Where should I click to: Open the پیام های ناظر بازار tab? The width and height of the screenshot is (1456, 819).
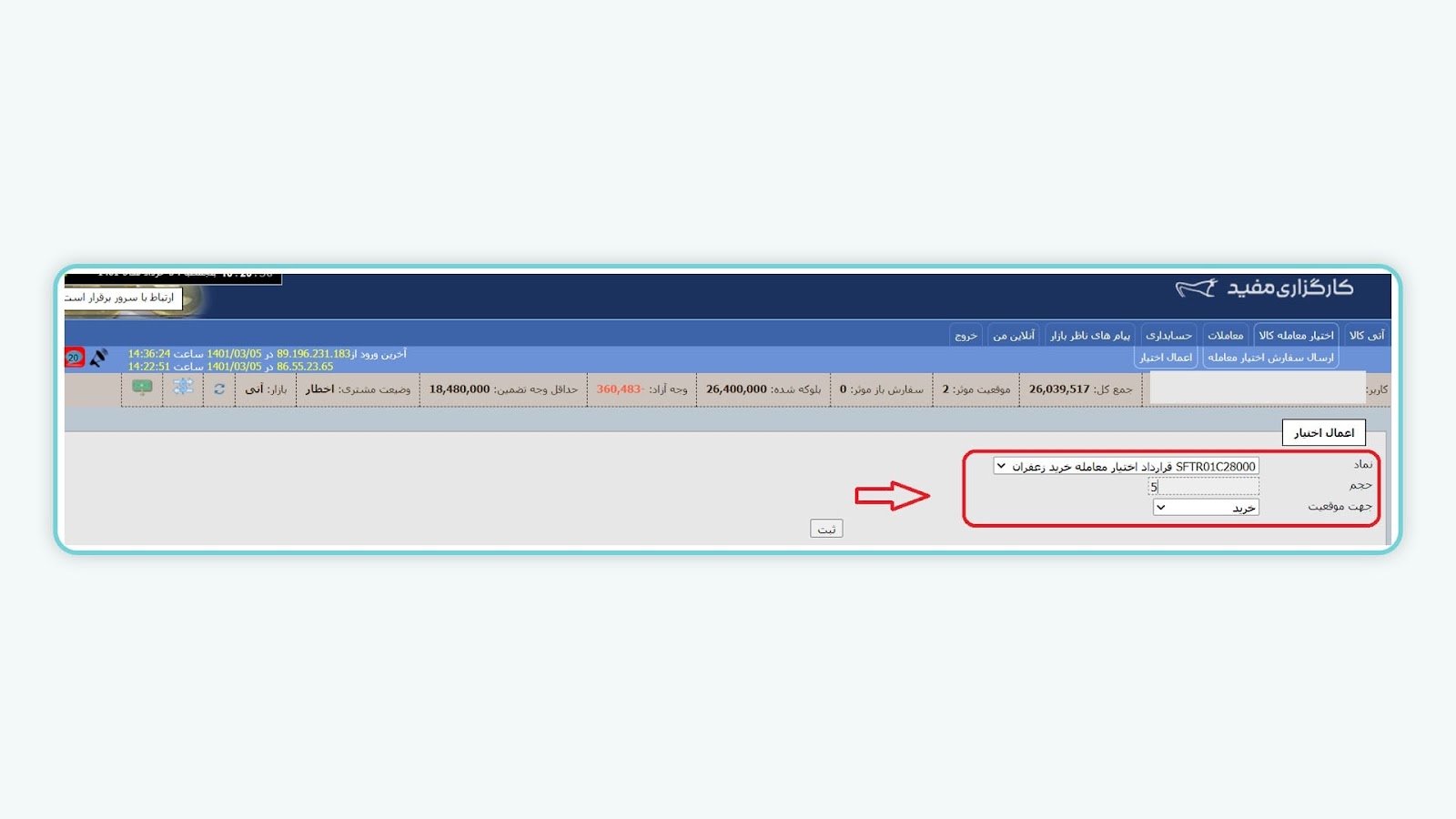(x=1090, y=336)
